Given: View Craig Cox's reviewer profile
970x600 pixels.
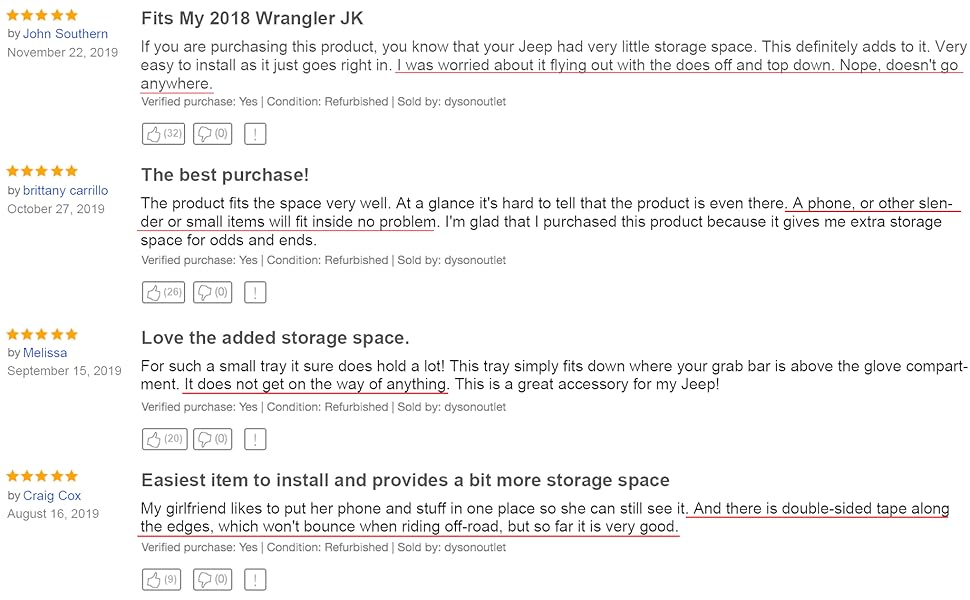Looking at the screenshot, I should point(52,495).
